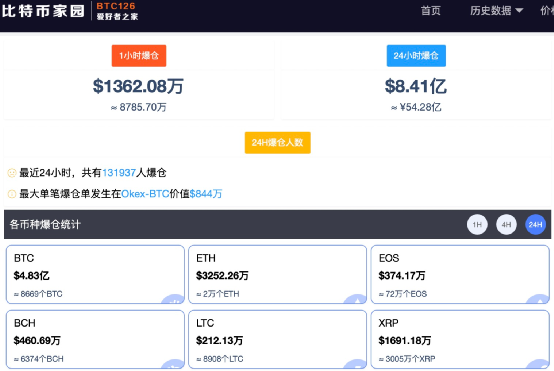554x371 pixels.
Task: Expand the 历史数据 dropdown menu
Action: (x=496, y=11)
